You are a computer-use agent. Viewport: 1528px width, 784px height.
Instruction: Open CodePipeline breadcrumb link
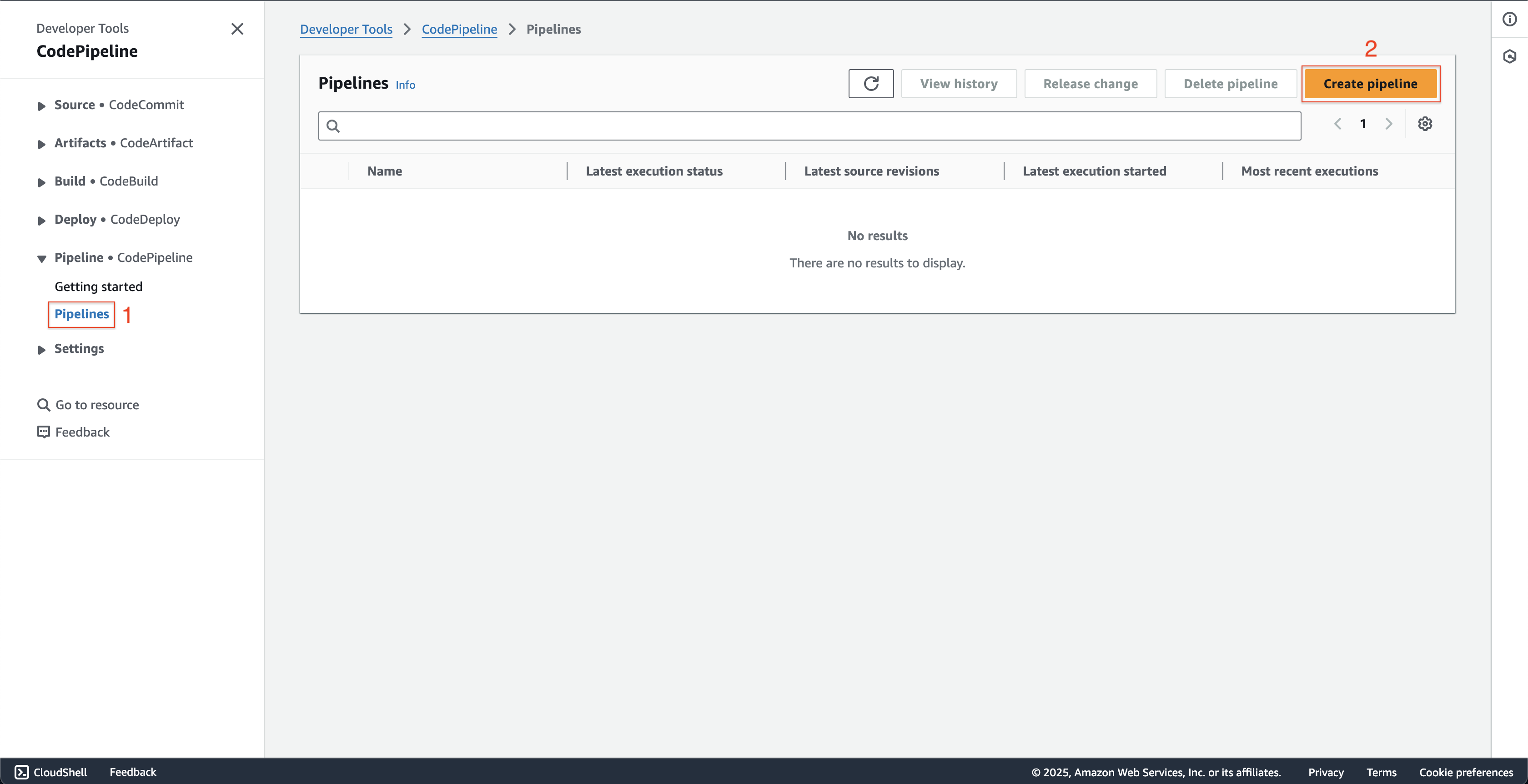[459, 29]
